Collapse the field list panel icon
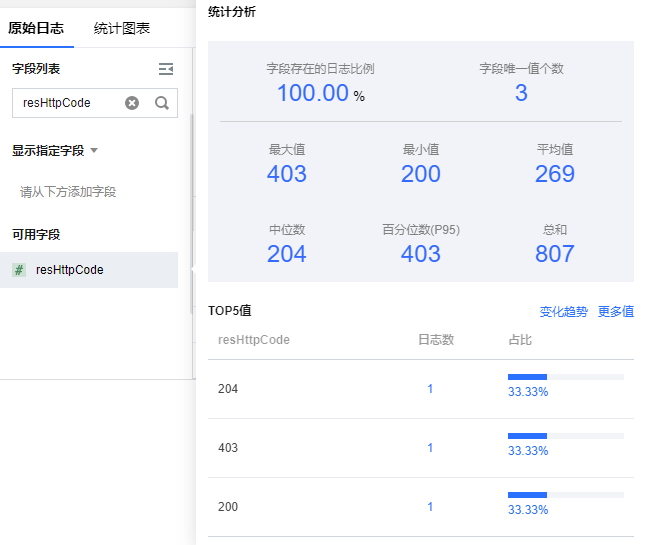The height and width of the screenshot is (545, 646). pyautogui.click(x=166, y=69)
